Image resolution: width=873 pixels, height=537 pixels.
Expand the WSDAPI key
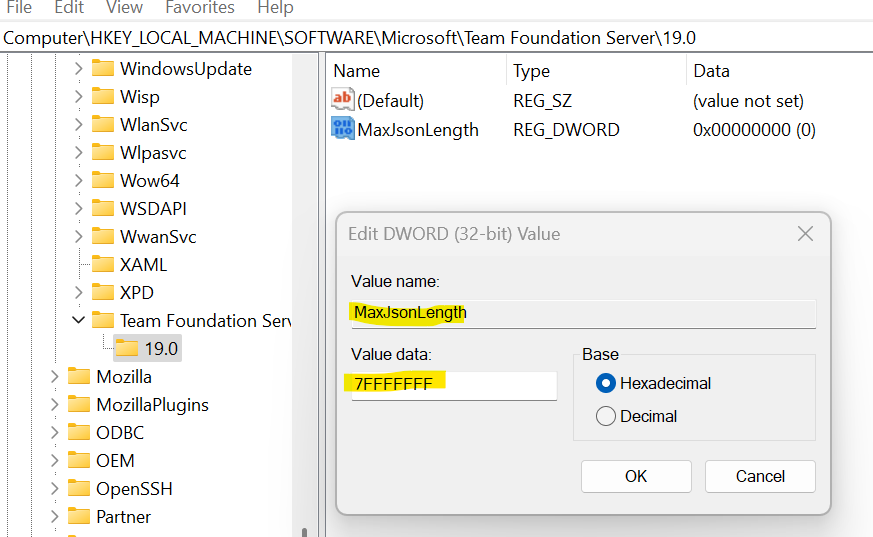click(79, 208)
